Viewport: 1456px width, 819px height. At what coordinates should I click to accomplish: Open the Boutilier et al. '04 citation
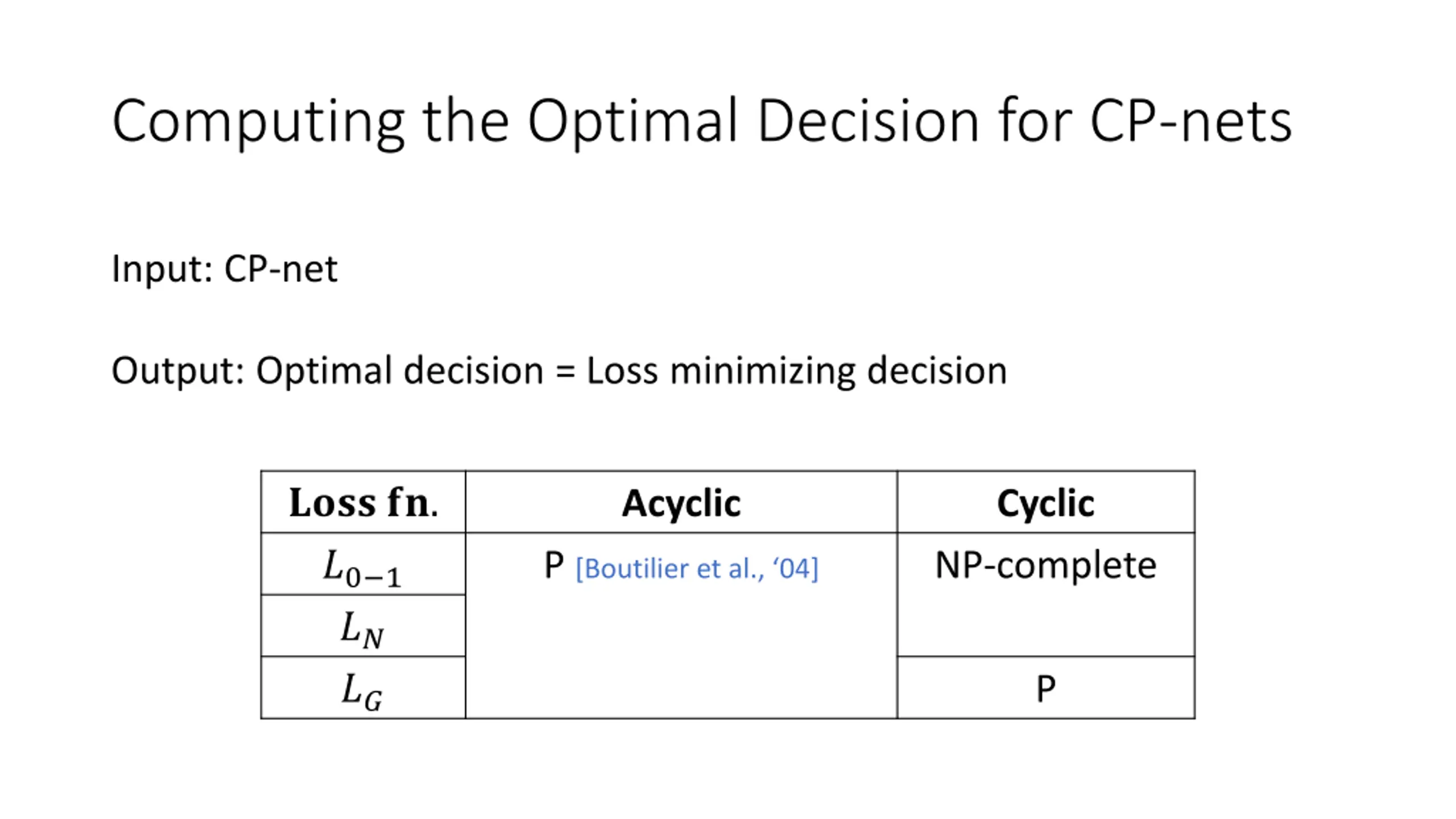[697, 569]
